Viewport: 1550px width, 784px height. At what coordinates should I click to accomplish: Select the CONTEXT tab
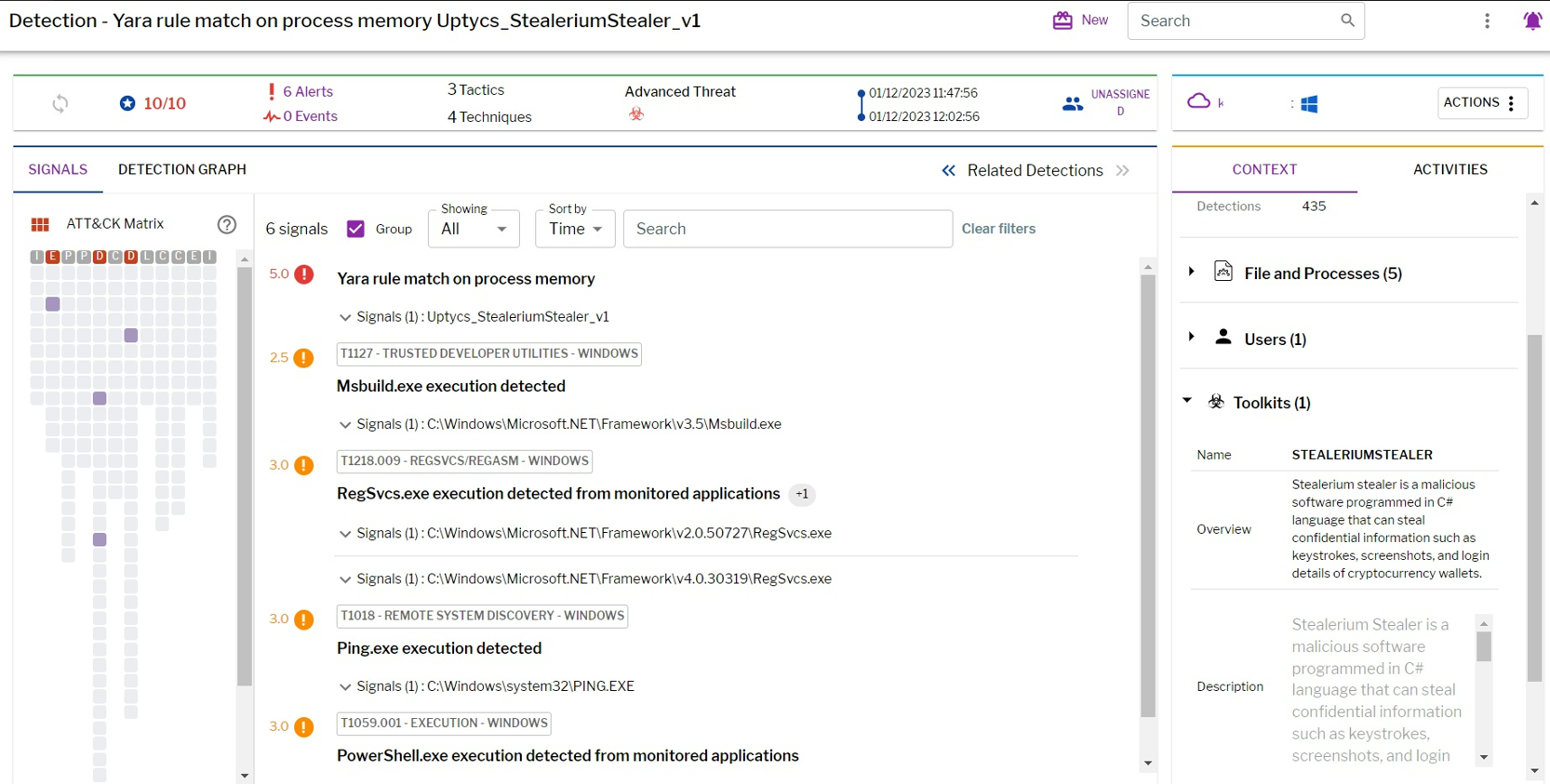click(x=1264, y=169)
